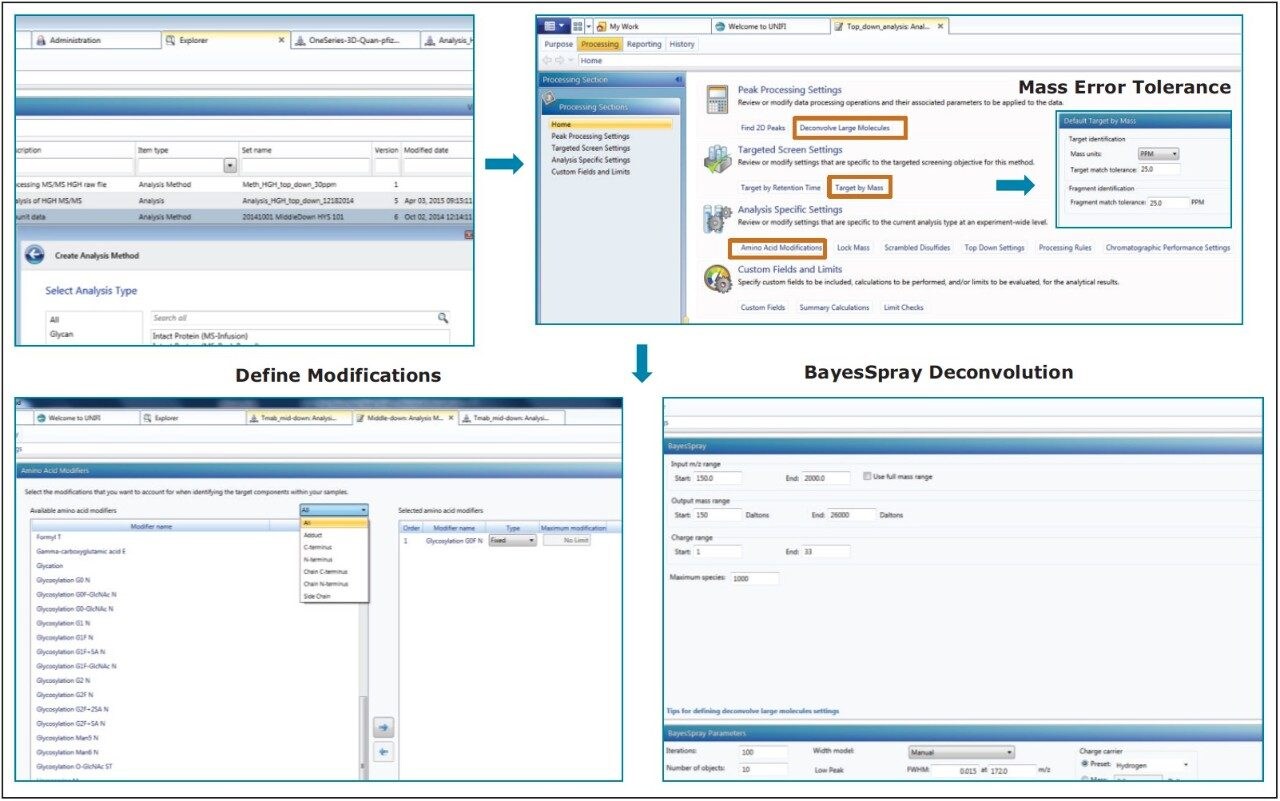Open the Mass units PPM dropdown
This screenshot has height=801, width=1280.
tap(1159, 154)
